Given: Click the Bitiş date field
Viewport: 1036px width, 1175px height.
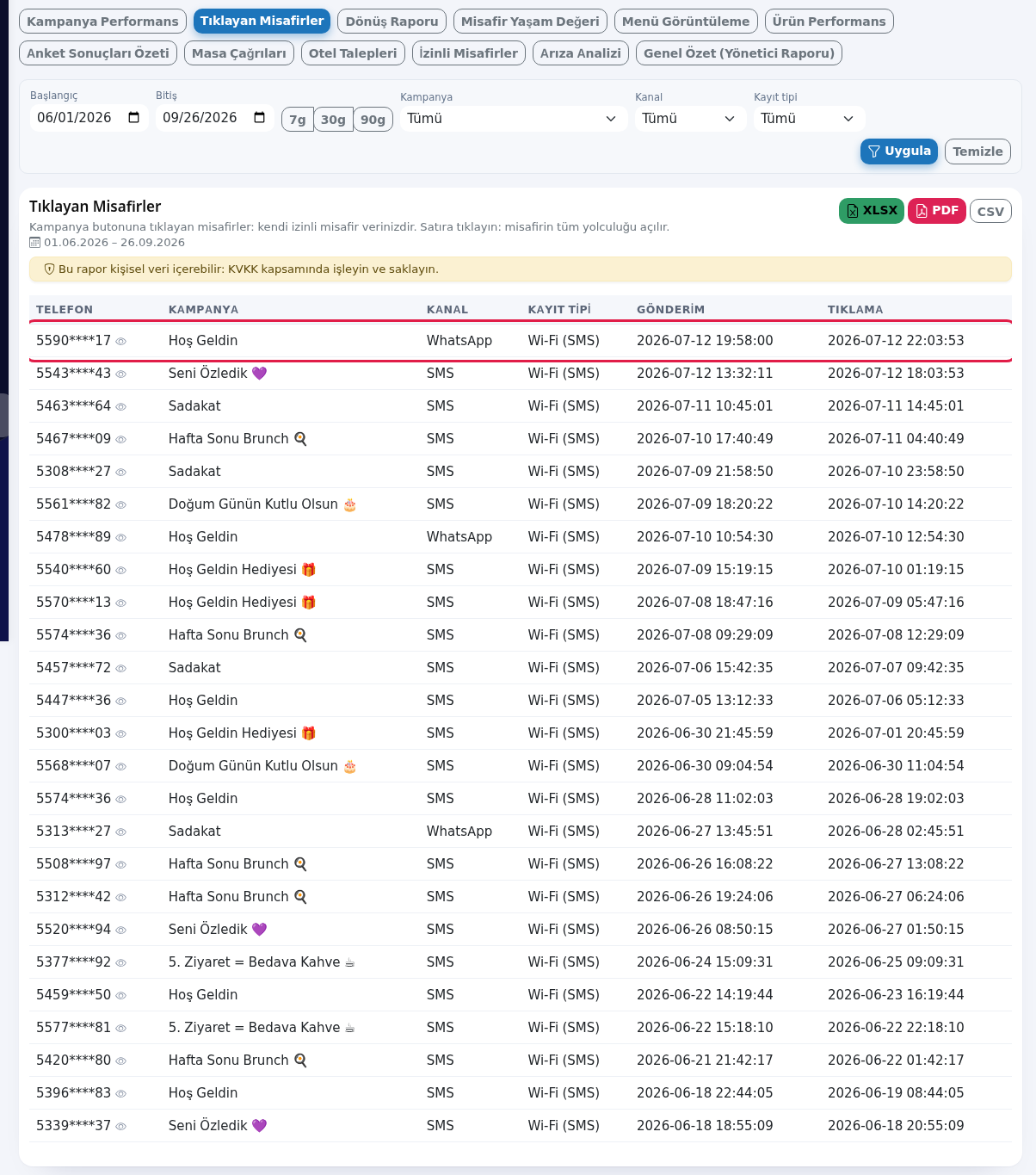Looking at the screenshot, I should point(215,118).
